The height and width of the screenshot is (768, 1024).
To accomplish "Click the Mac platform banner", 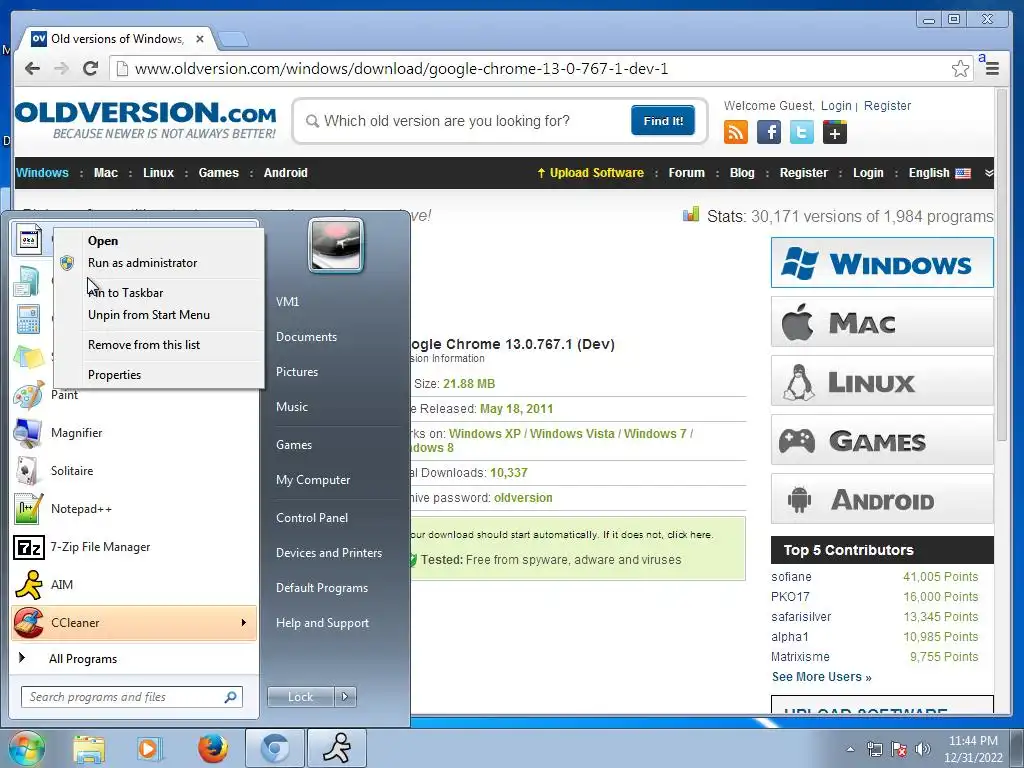I will 882,322.
